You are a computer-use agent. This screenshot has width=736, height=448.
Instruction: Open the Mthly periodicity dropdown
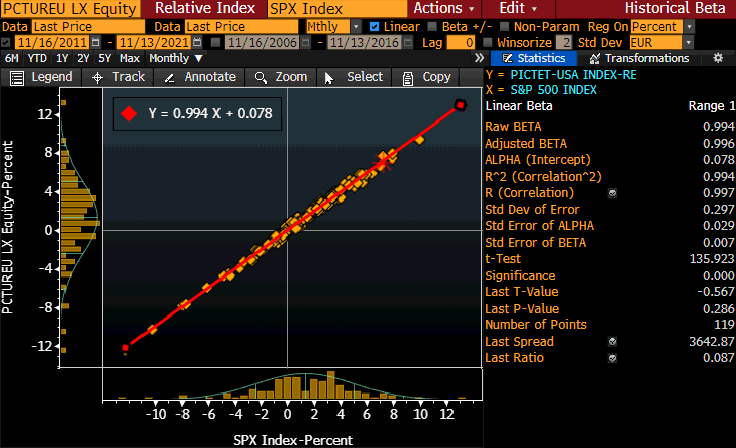click(x=333, y=27)
